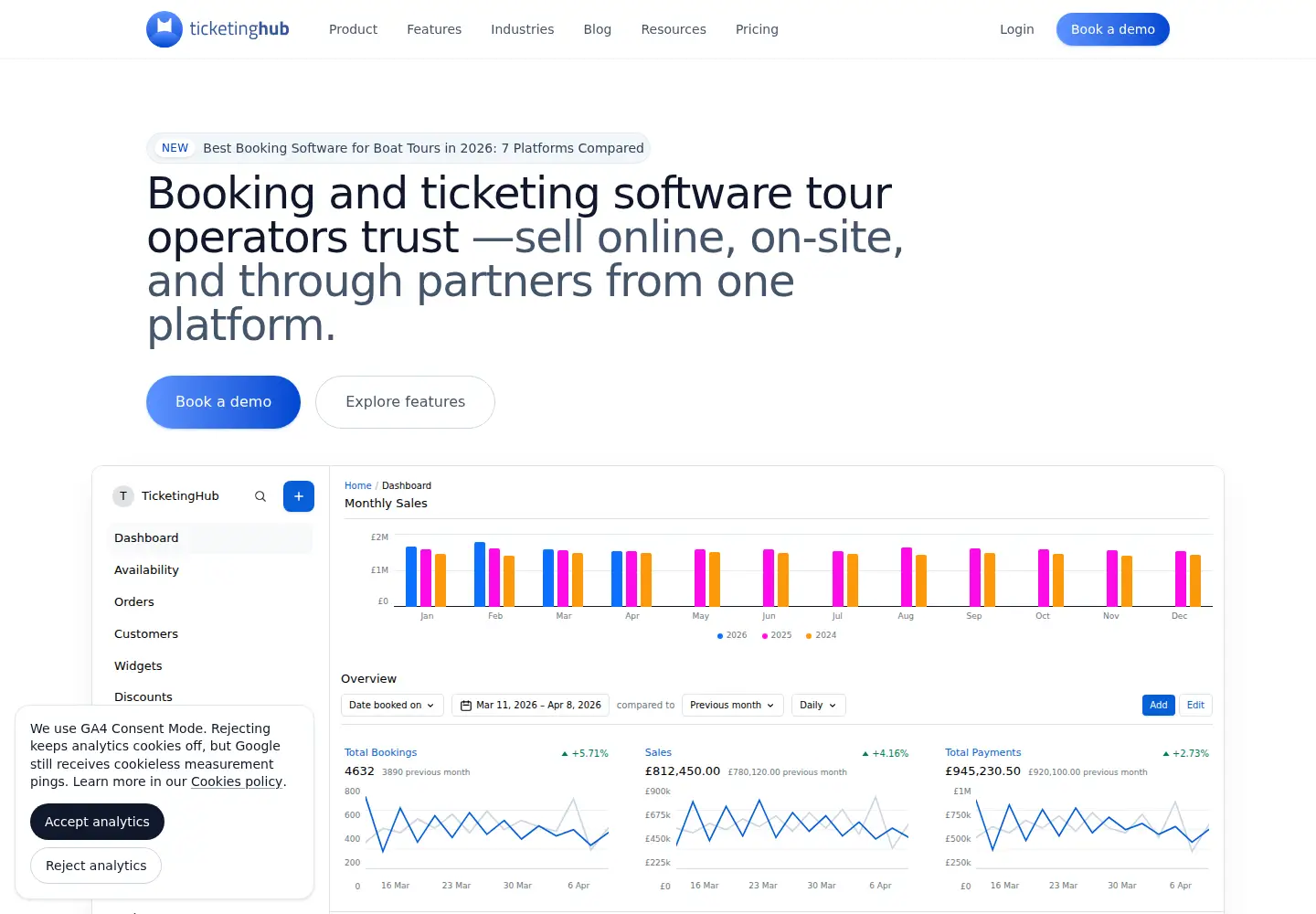Open the Sales metric title
This screenshot has width=1316, height=914.
click(658, 753)
